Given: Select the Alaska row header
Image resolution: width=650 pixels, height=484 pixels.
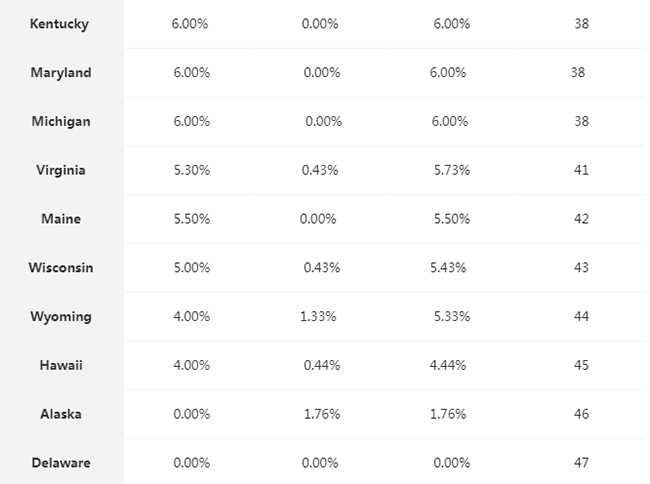Looking at the screenshot, I should click(x=61, y=414).
